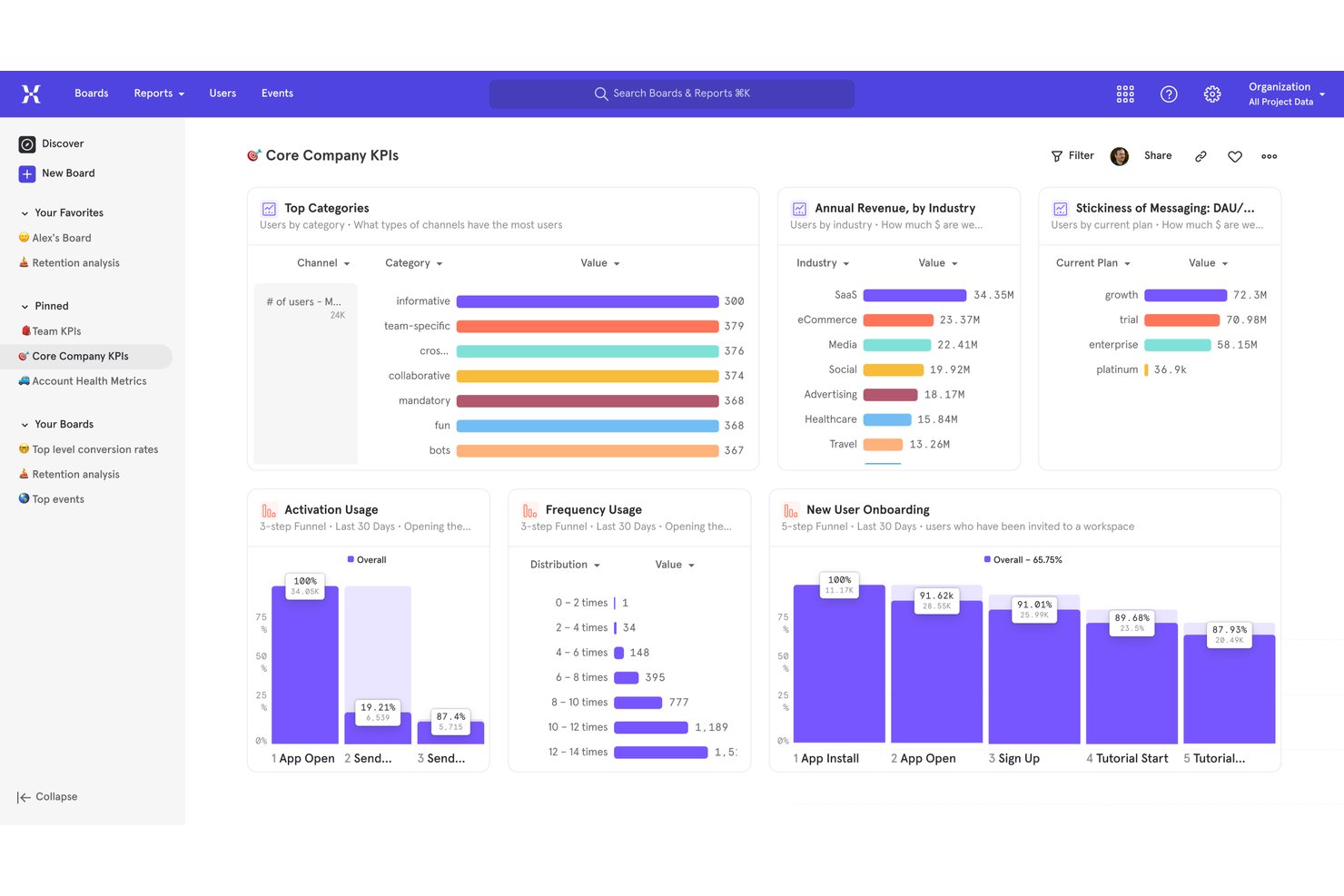Select Core Company KPIs in sidebar

click(x=86, y=357)
